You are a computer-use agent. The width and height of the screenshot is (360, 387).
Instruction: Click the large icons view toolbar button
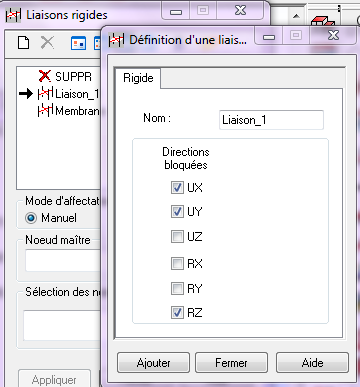coord(79,43)
